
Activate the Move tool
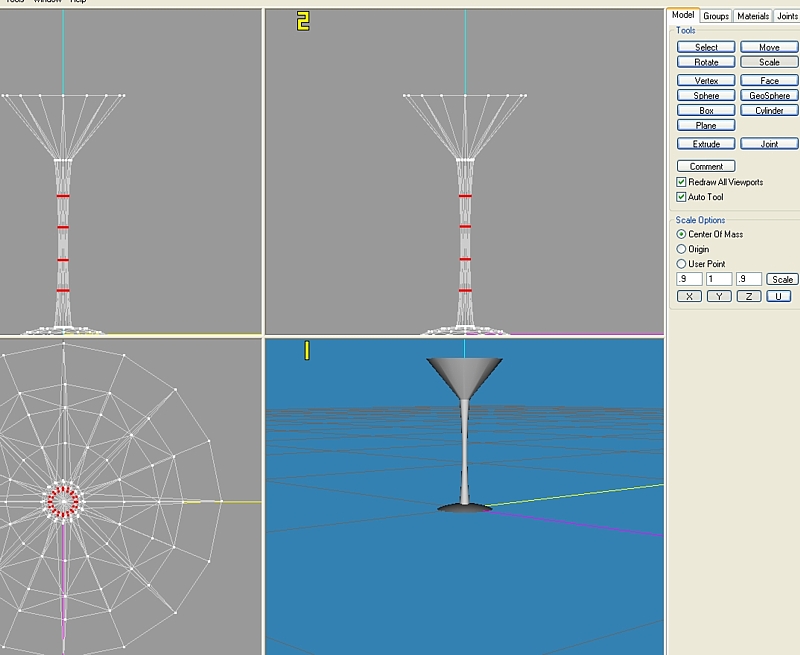[x=768, y=47]
